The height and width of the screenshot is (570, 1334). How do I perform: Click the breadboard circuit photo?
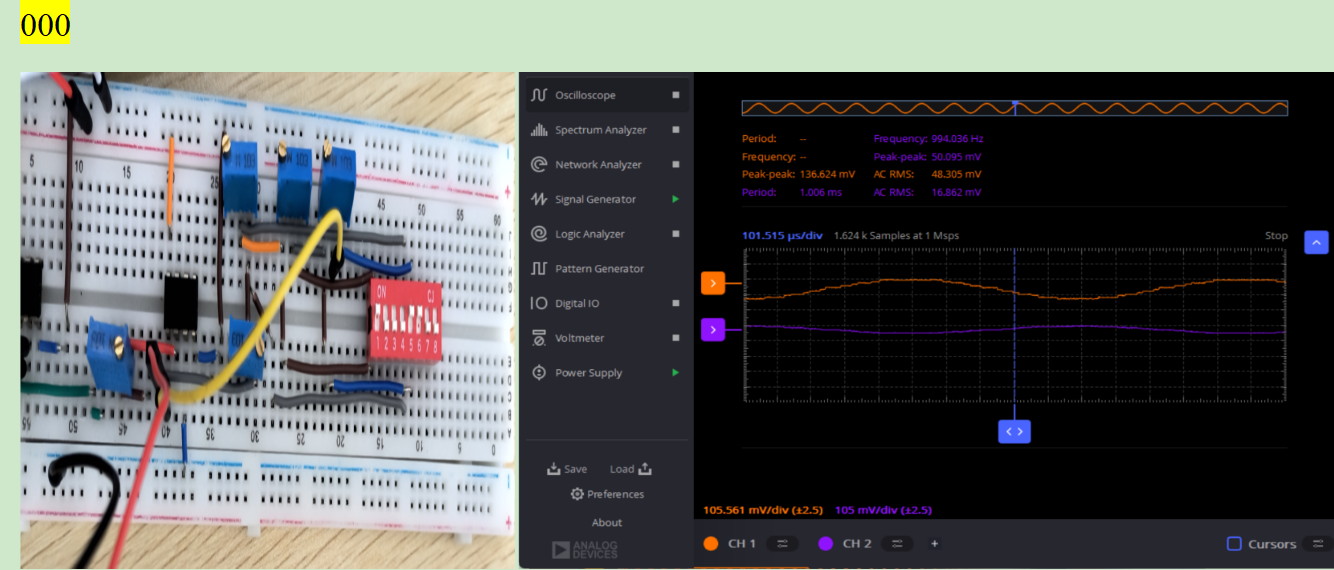point(268,320)
